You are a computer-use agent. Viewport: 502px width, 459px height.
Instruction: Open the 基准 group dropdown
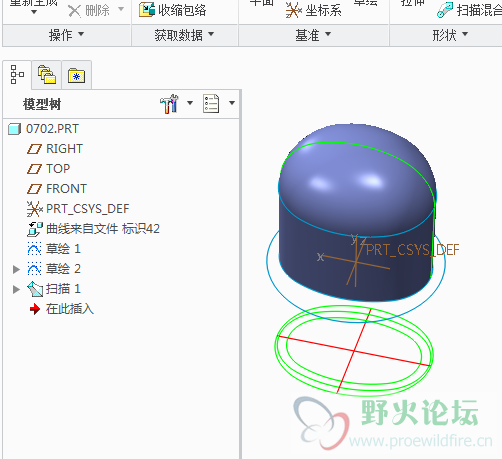coord(313,35)
